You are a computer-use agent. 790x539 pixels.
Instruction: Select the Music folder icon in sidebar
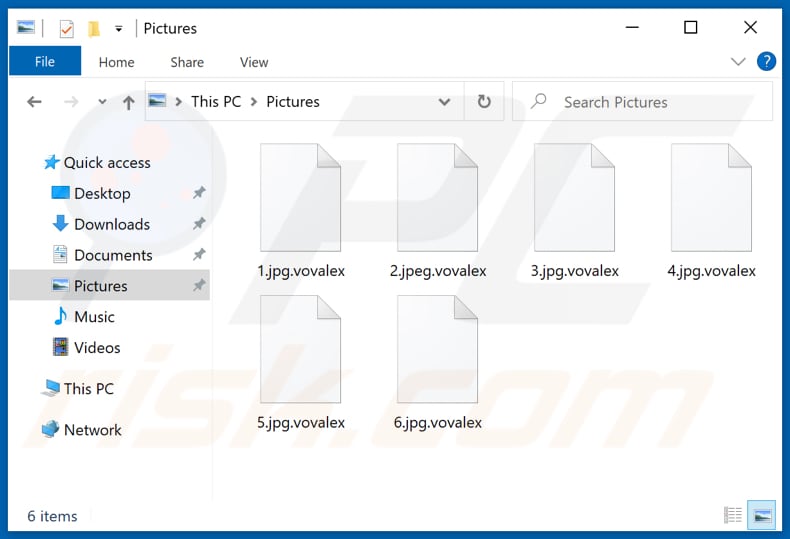(x=61, y=317)
